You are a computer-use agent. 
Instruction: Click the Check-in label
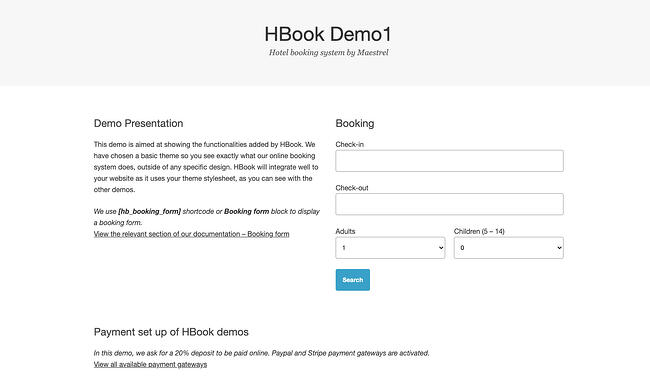click(x=349, y=144)
